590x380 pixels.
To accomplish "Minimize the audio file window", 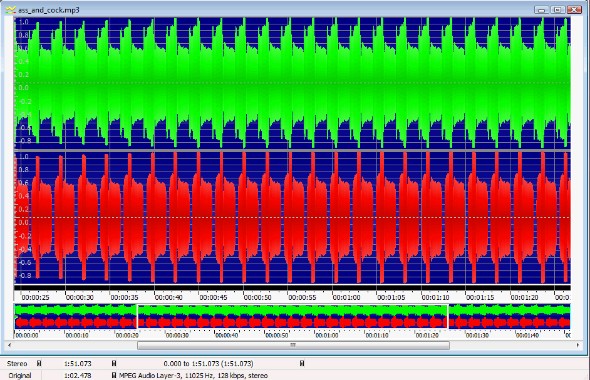I will 541,10.
